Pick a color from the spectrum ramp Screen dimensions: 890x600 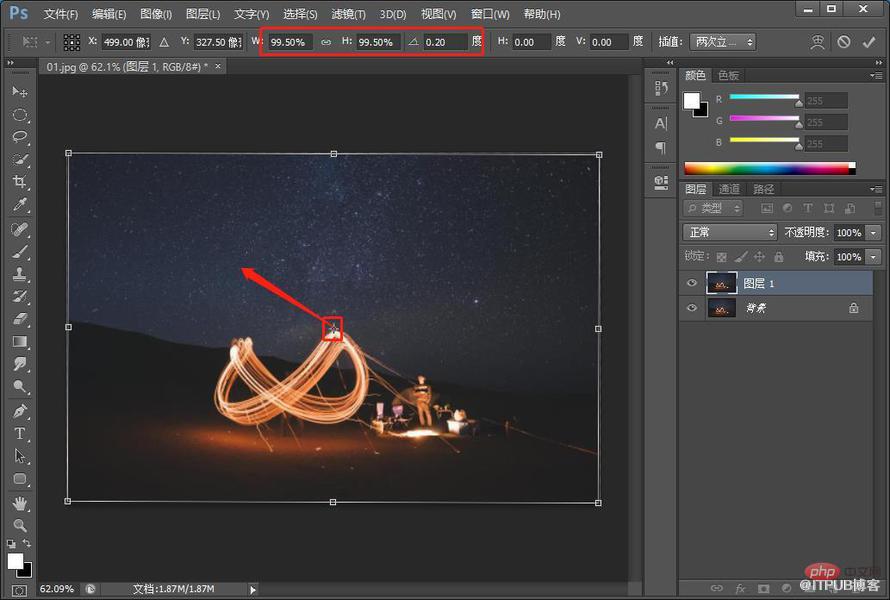click(770, 169)
